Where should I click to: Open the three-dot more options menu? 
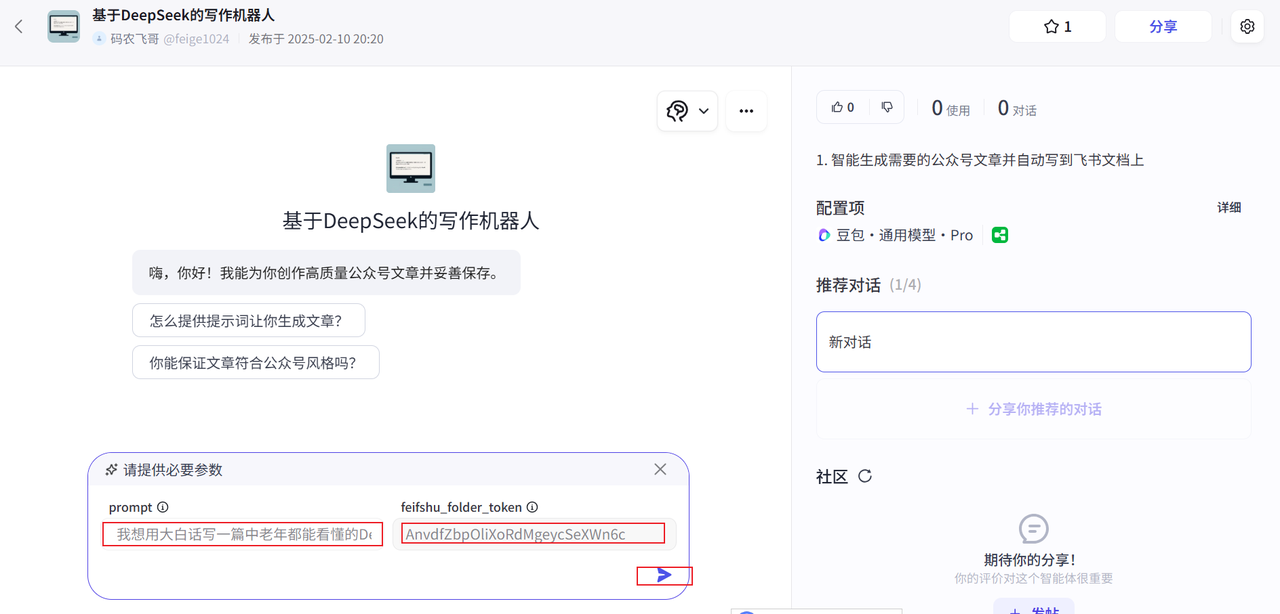[746, 111]
